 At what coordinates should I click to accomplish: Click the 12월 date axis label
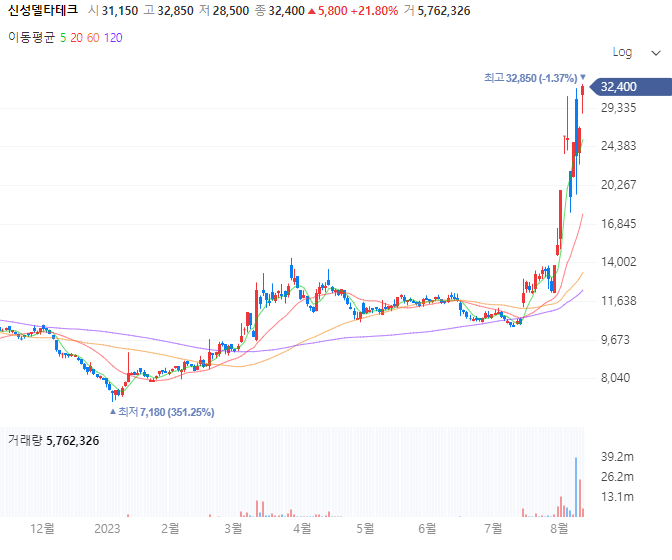point(42,529)
